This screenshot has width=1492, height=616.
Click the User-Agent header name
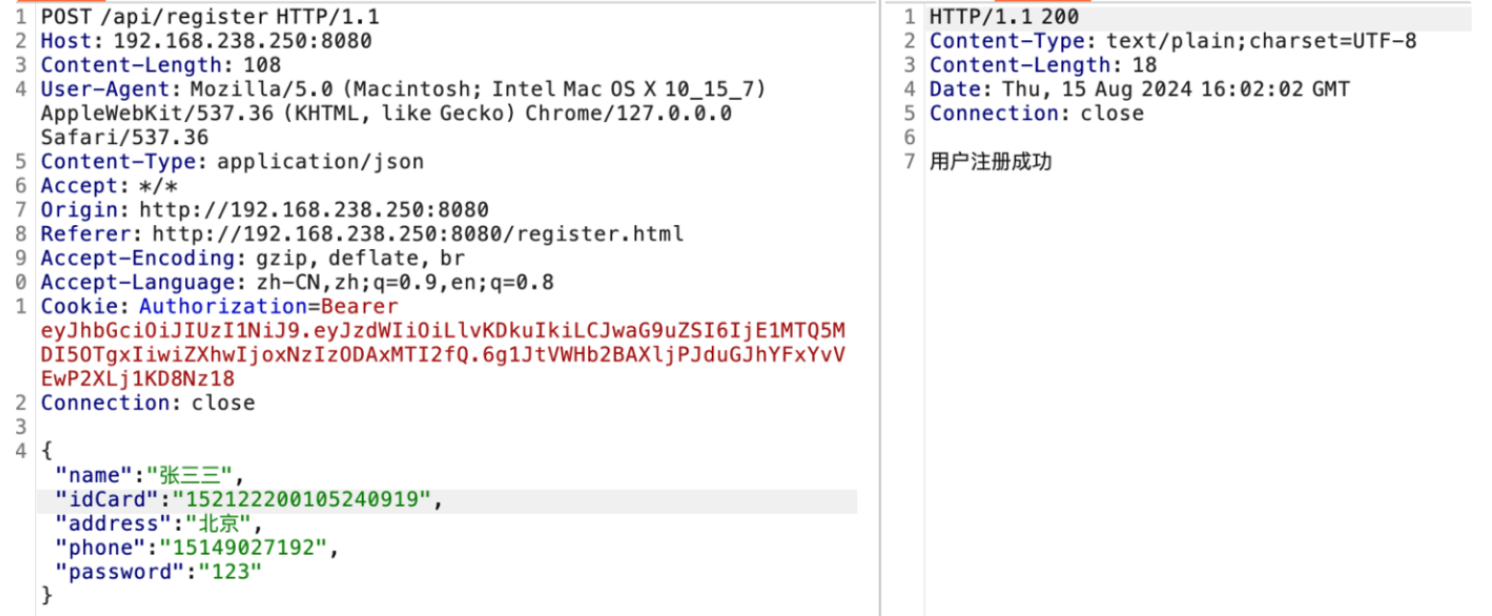coord(94,89)
